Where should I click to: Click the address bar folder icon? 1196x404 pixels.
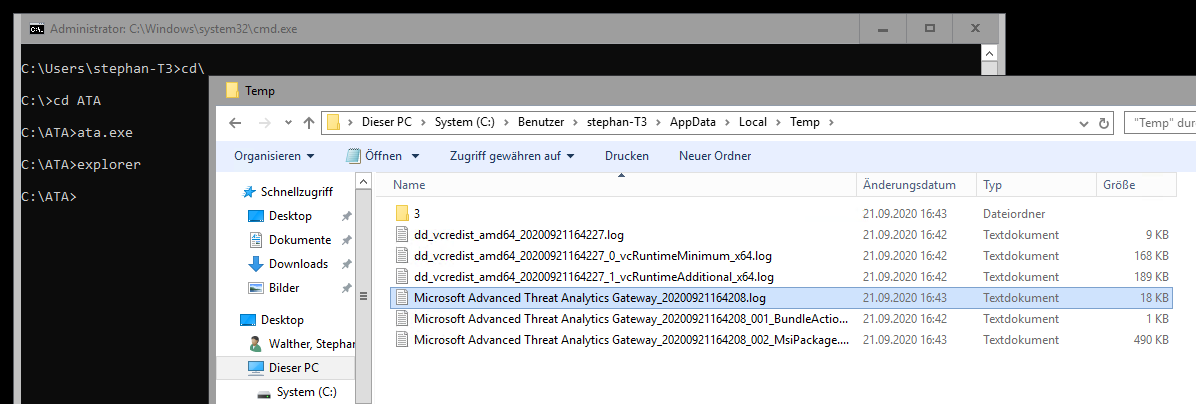point(333,122)
